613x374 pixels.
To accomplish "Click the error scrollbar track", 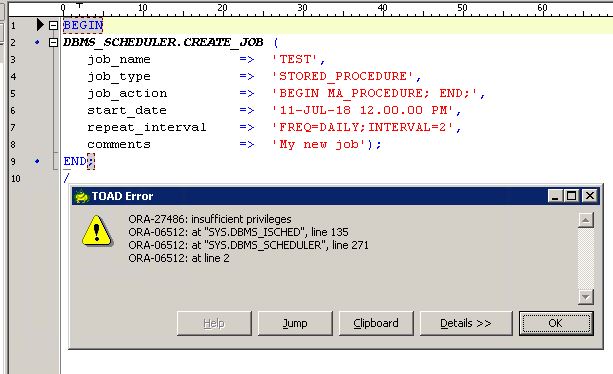I will click(585, 258).
